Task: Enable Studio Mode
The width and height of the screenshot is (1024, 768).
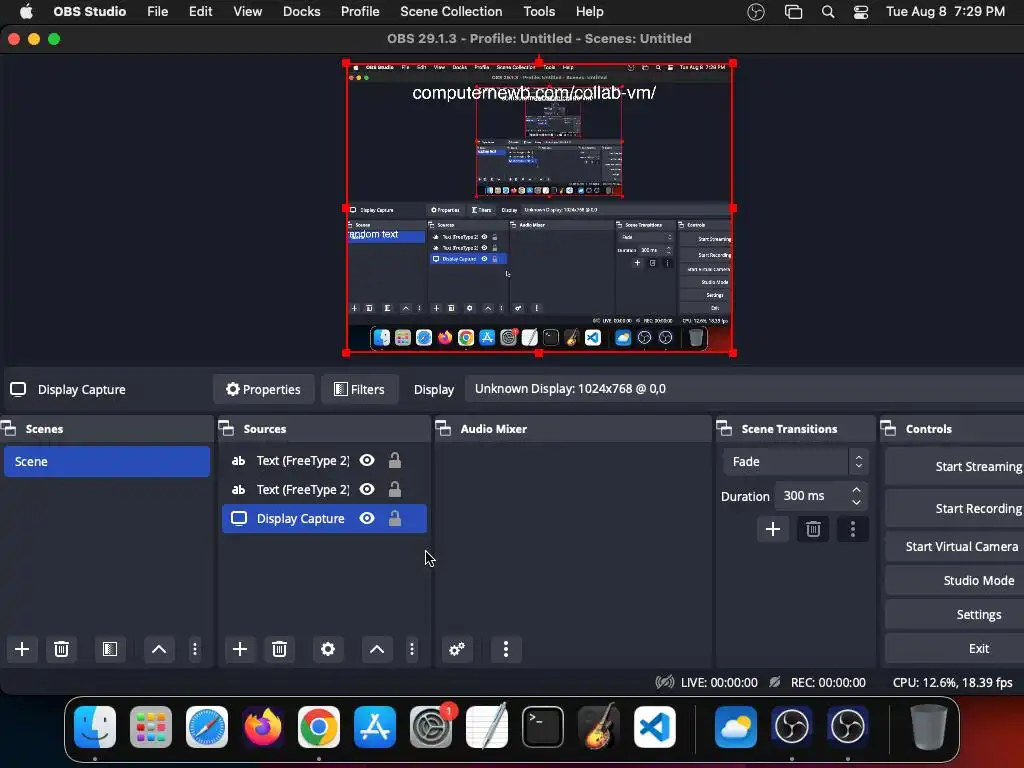Action: pos(955,580)
